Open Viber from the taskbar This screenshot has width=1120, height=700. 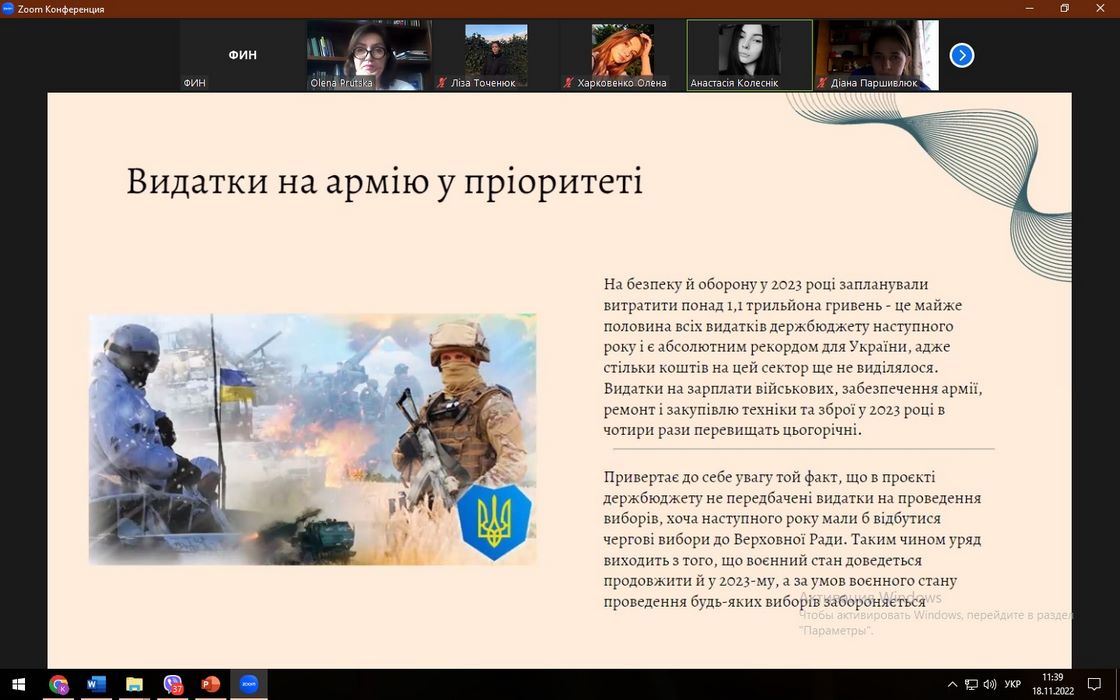(x=173, y=684)
